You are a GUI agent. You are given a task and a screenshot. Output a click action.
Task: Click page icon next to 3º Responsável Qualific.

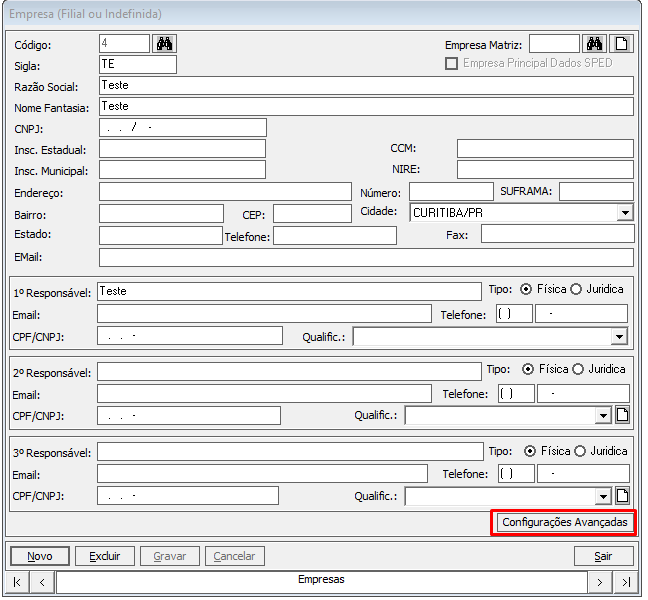coord(622,495)
